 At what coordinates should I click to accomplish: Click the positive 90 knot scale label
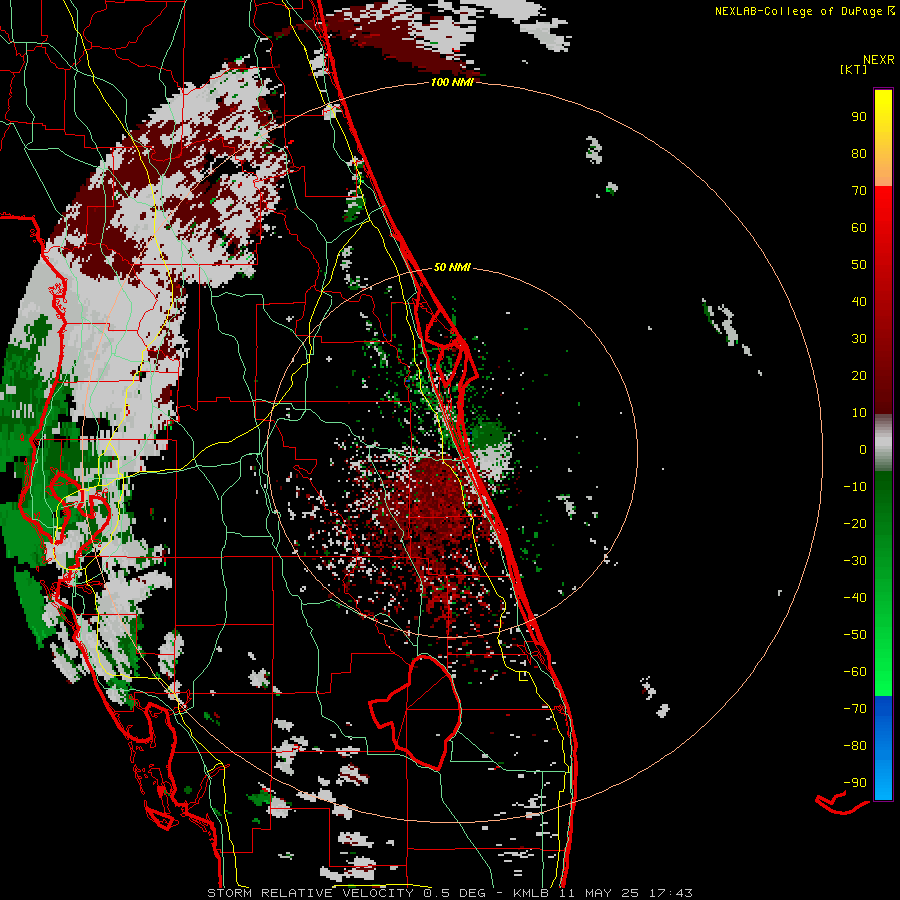tap(859, 117)
